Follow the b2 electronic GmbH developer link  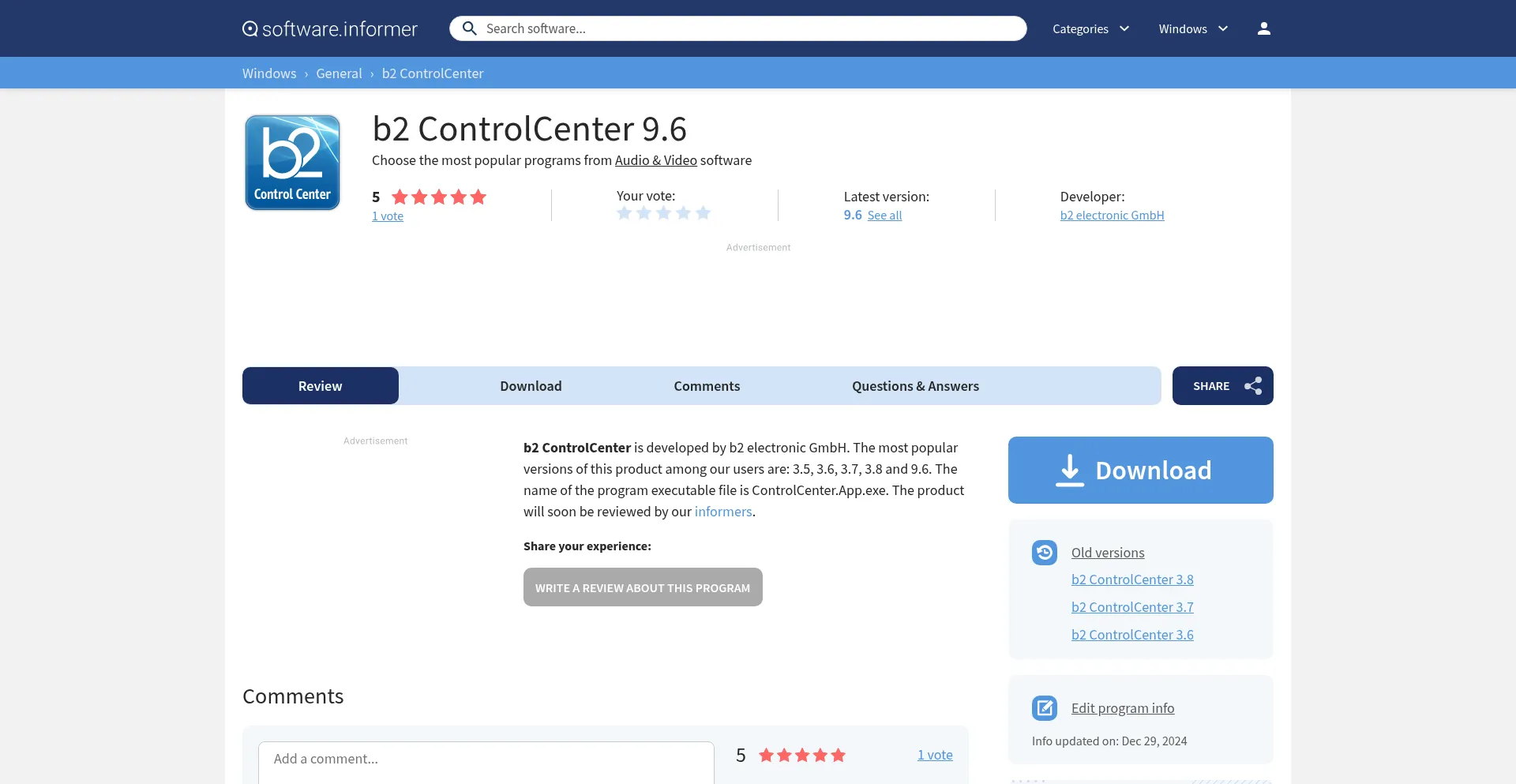[1111, 214]
